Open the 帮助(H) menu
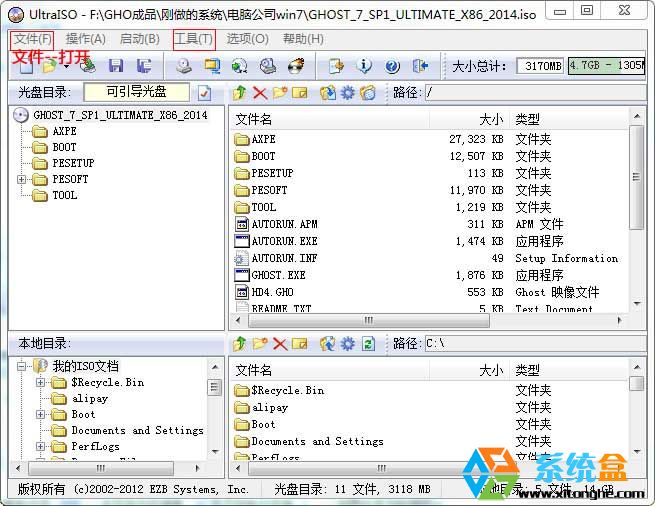The width and height of the screenshot is (655, 506). [303, 39]
